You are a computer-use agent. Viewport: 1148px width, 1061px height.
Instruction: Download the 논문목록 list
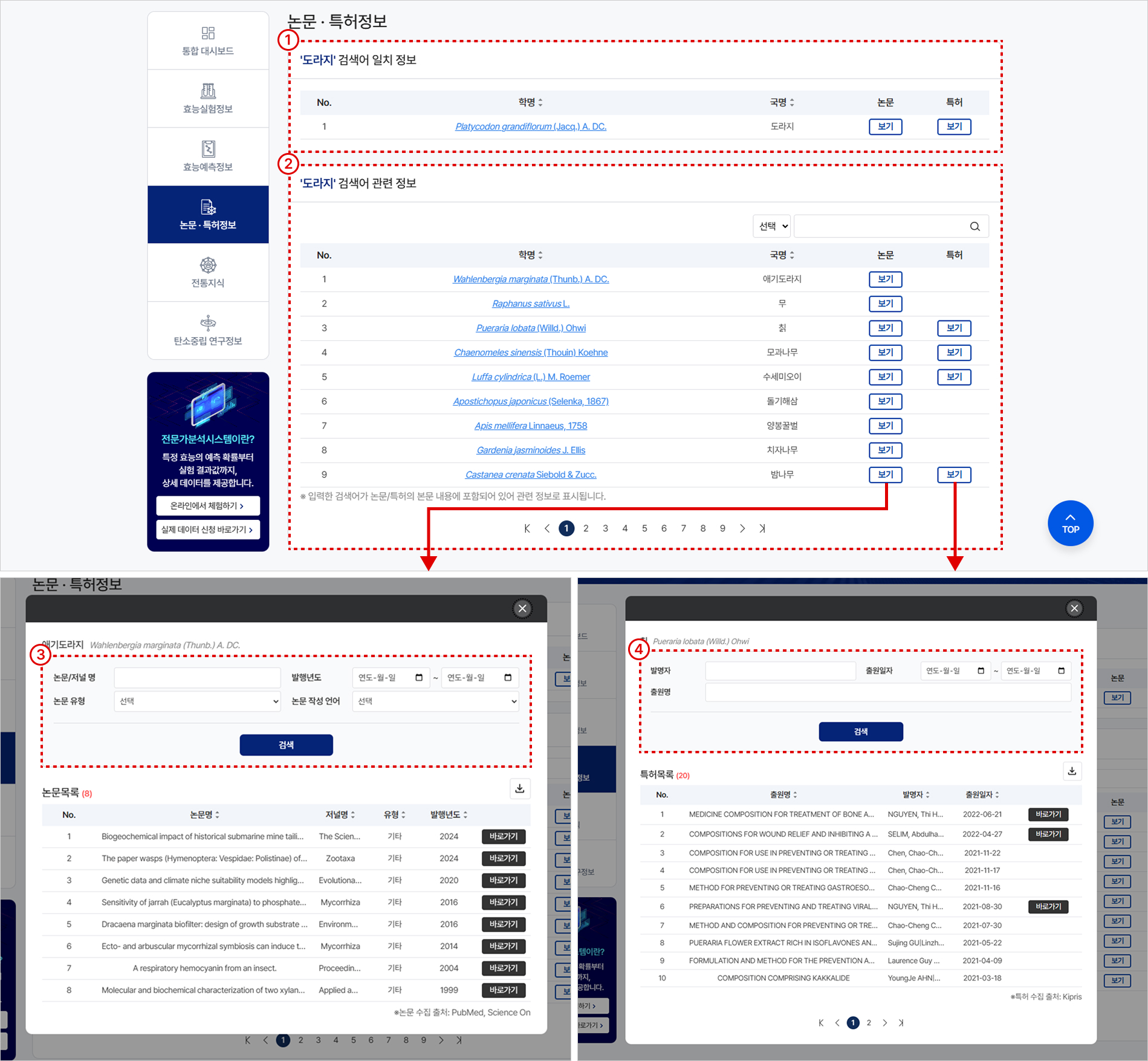pyautogui.click(x=519, y=788)
